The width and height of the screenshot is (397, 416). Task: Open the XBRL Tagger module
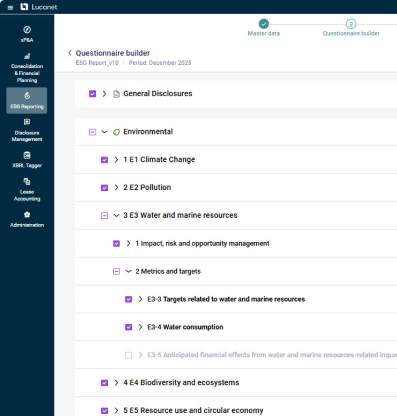(27, 159)
